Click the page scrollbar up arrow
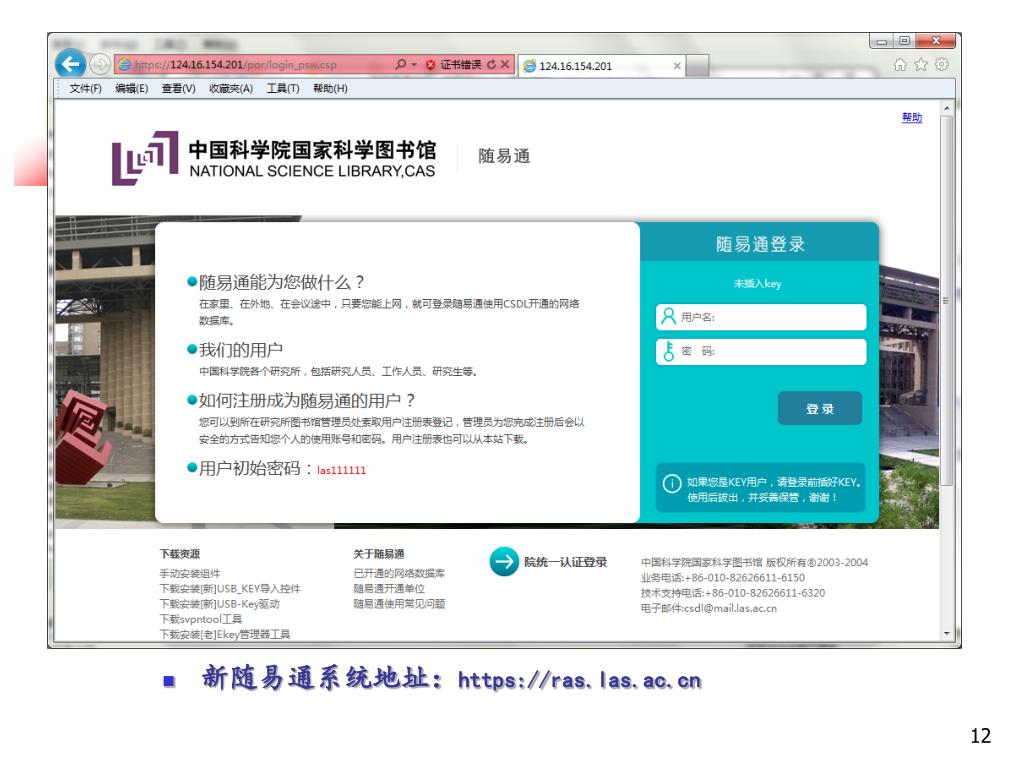 (x=946, y=108)
